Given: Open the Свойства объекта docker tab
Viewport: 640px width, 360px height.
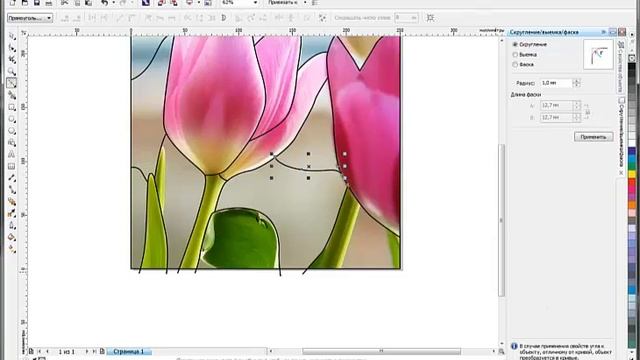Looking at the screenshot, I should point(621,67).
